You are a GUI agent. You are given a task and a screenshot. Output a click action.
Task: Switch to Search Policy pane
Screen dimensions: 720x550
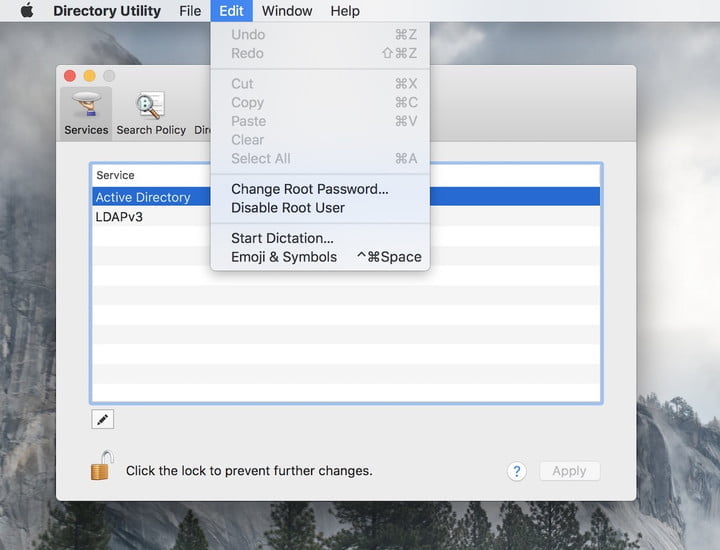[x=151, y=113]
